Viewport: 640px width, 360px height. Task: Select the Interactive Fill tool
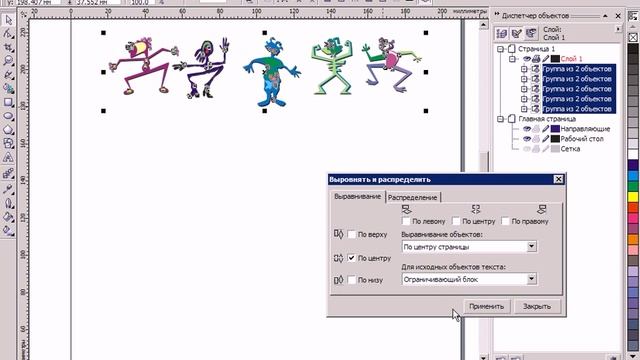[x=8, y=231]
